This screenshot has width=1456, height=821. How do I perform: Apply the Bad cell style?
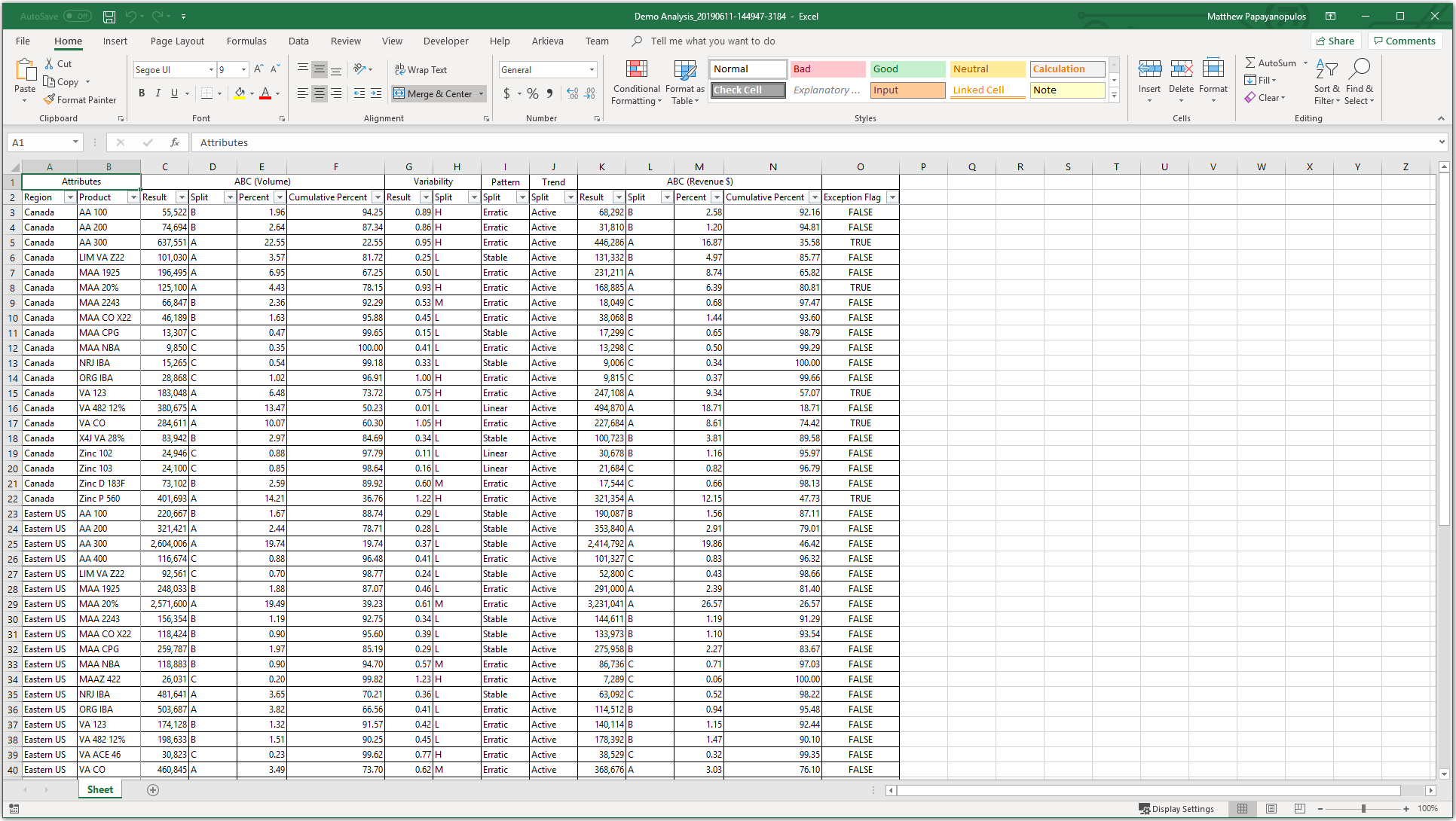827,69
